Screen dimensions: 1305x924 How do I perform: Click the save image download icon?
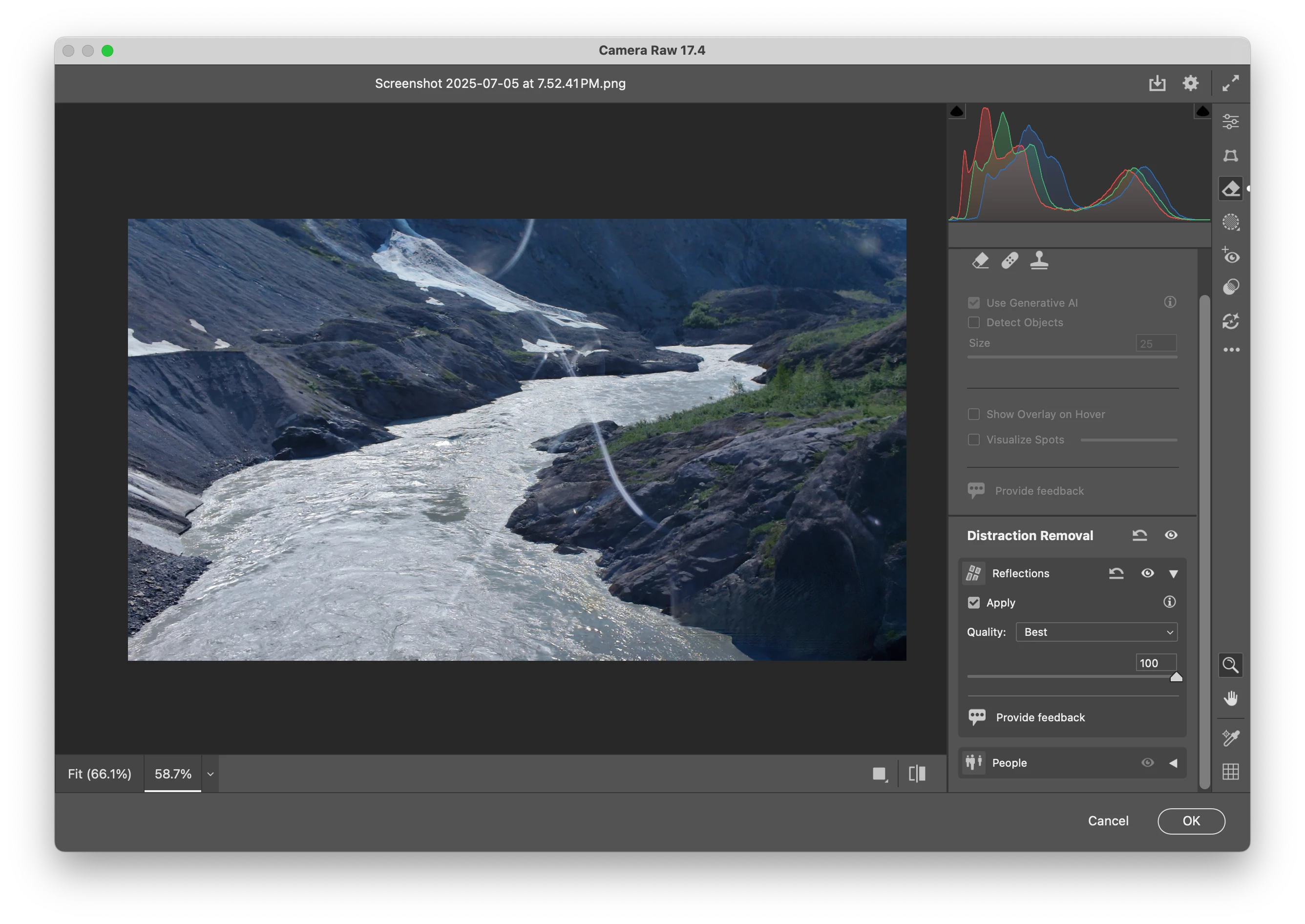click(1157, 84)
